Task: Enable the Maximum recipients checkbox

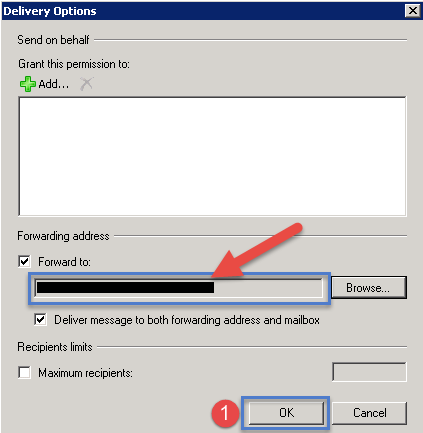Action: pyautogui.click(x=24, y=372)
